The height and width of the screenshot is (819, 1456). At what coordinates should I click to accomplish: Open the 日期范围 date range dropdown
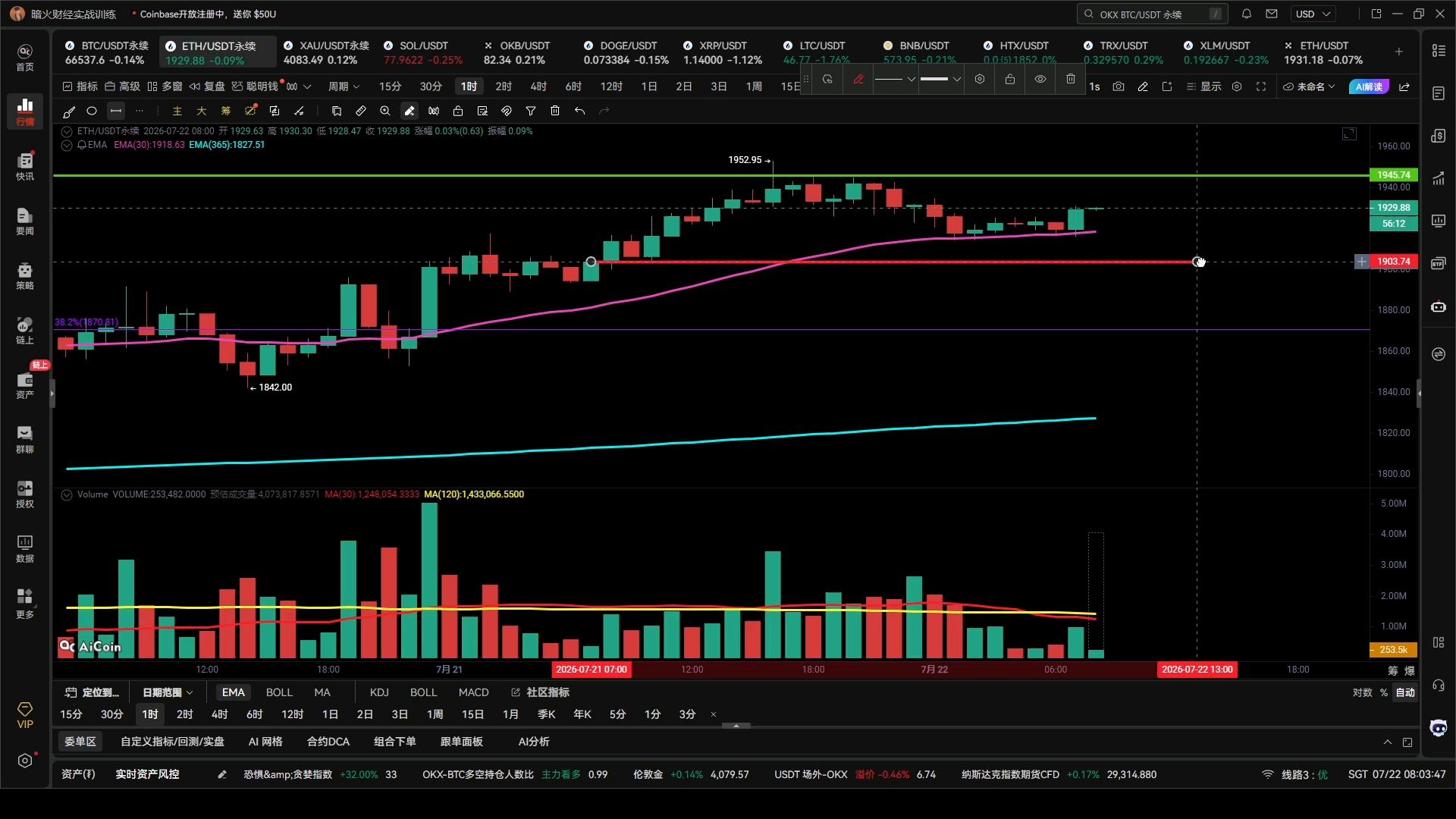(168, 692)
